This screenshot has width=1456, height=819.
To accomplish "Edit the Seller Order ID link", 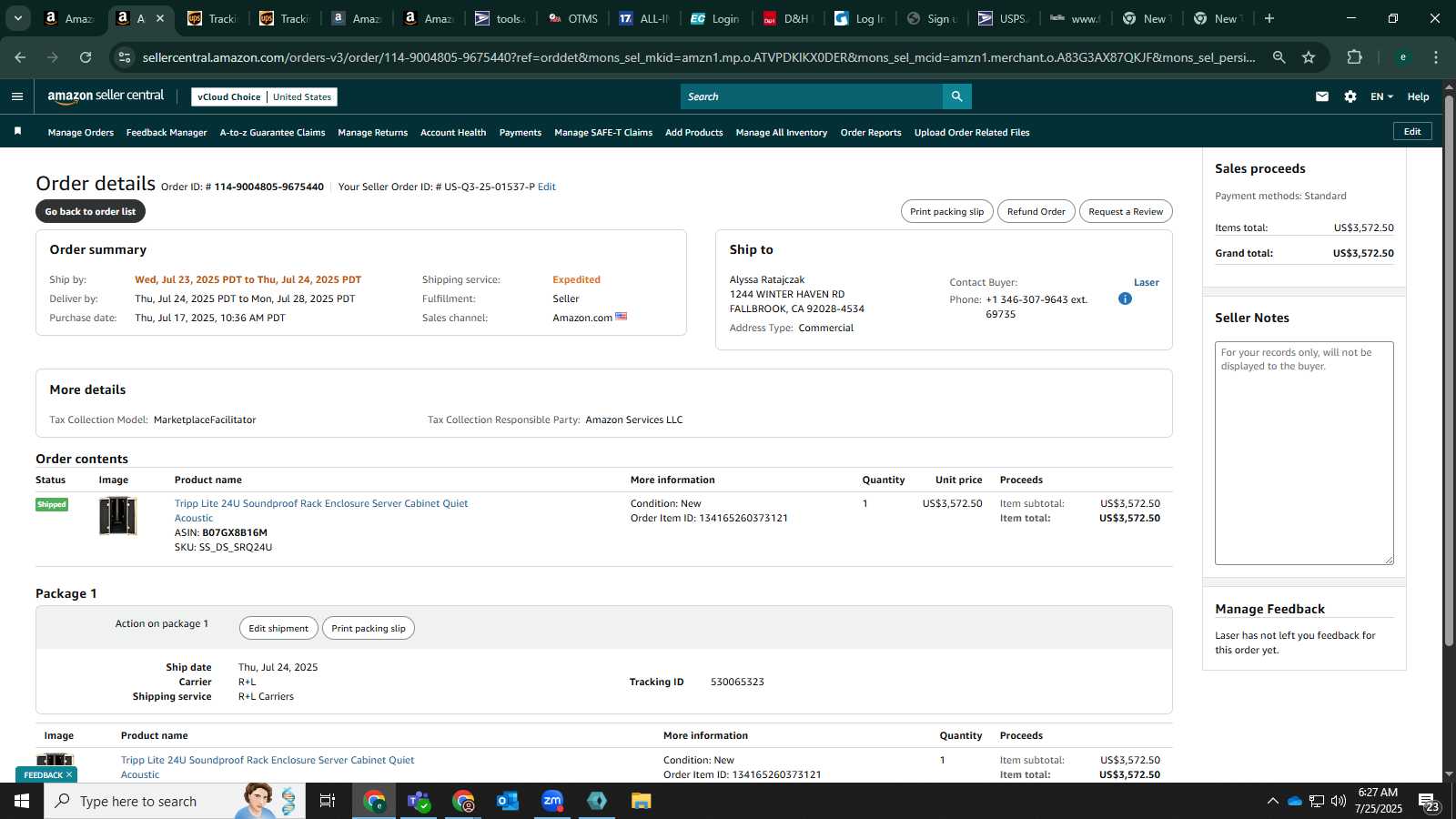I will 546,187.
